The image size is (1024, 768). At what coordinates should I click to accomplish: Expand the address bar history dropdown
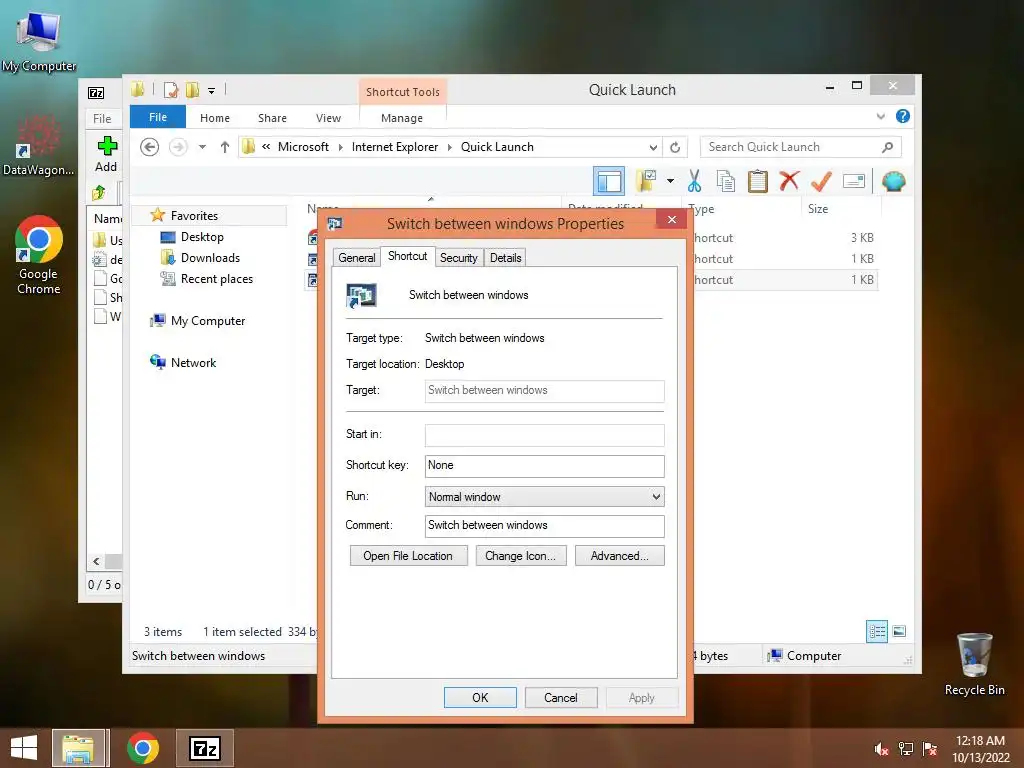653,147
